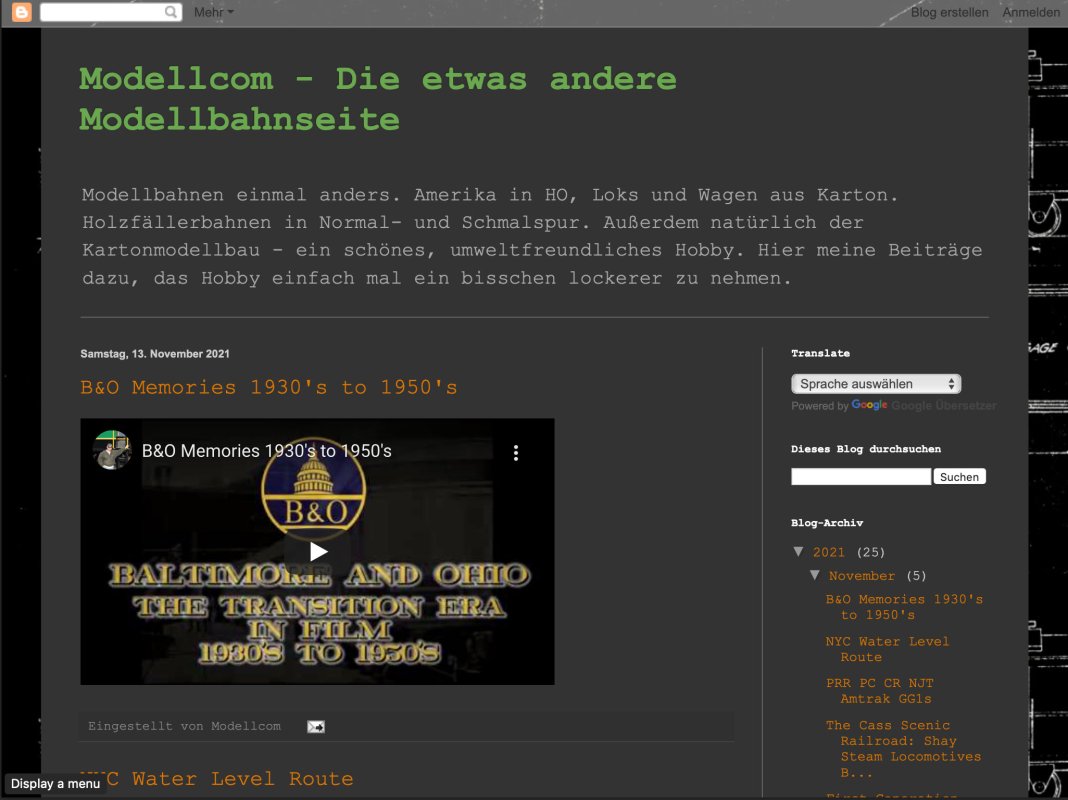Collapse the 2021 archive year
This screenshot has height=800, width=1068.
(x=798, y=552)
